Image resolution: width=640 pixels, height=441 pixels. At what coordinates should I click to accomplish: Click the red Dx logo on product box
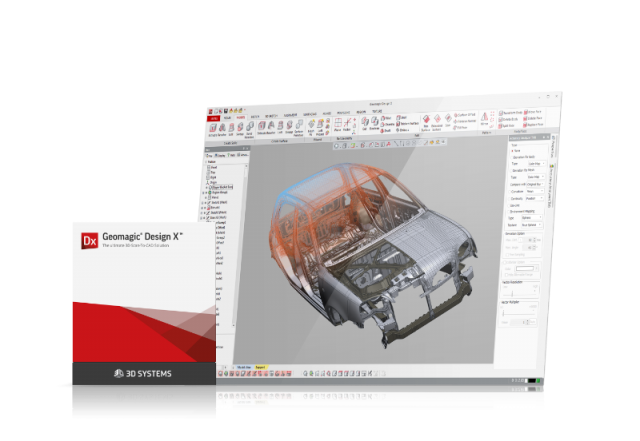pos(89,241)
